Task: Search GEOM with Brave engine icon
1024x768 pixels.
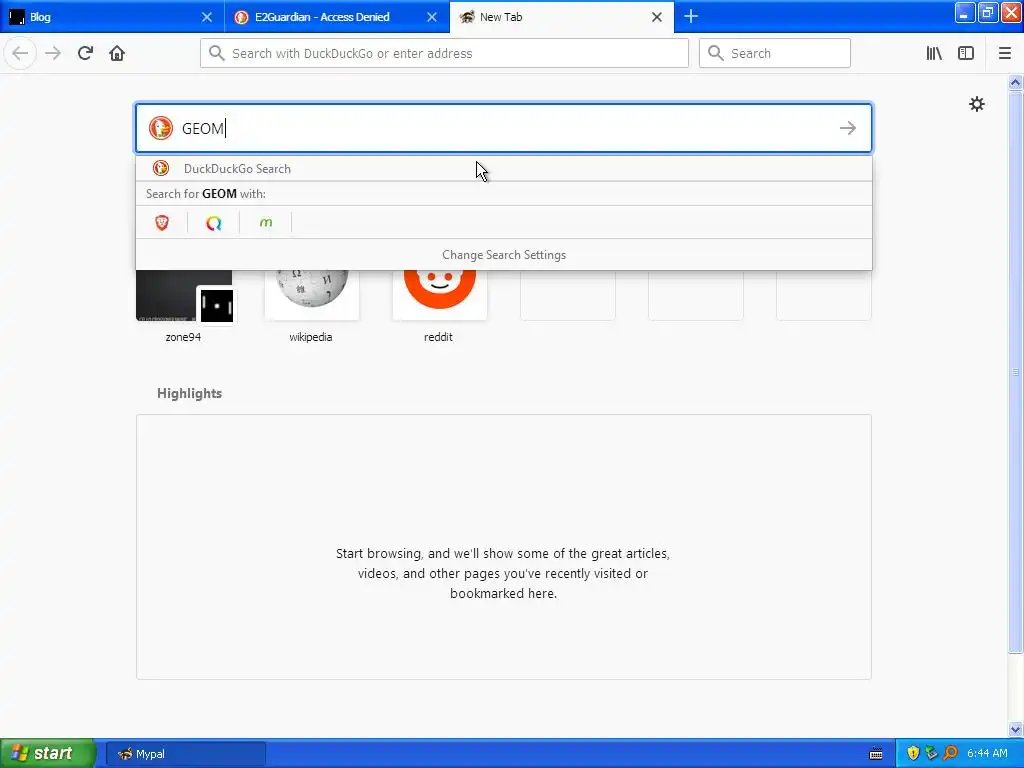Action: tap(162, 223)
